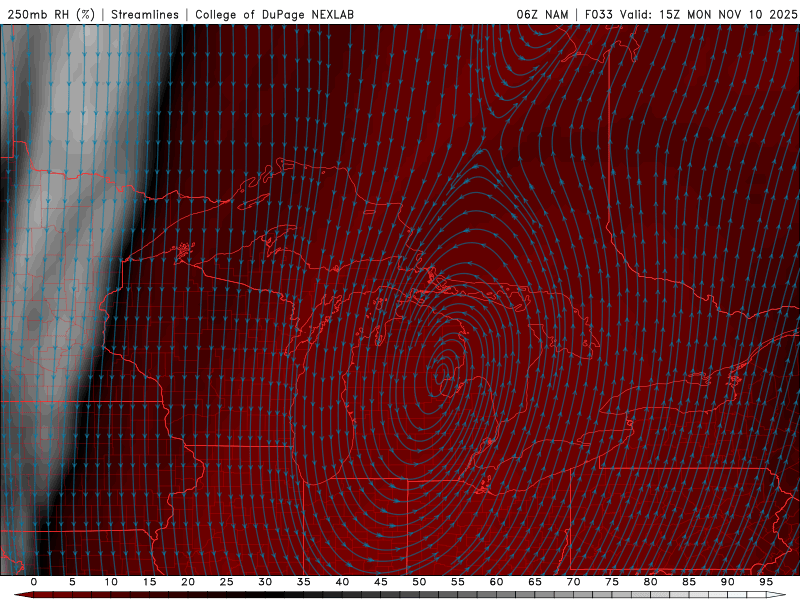Click the streamline vortex center over Michigan

tap(442, 374)
